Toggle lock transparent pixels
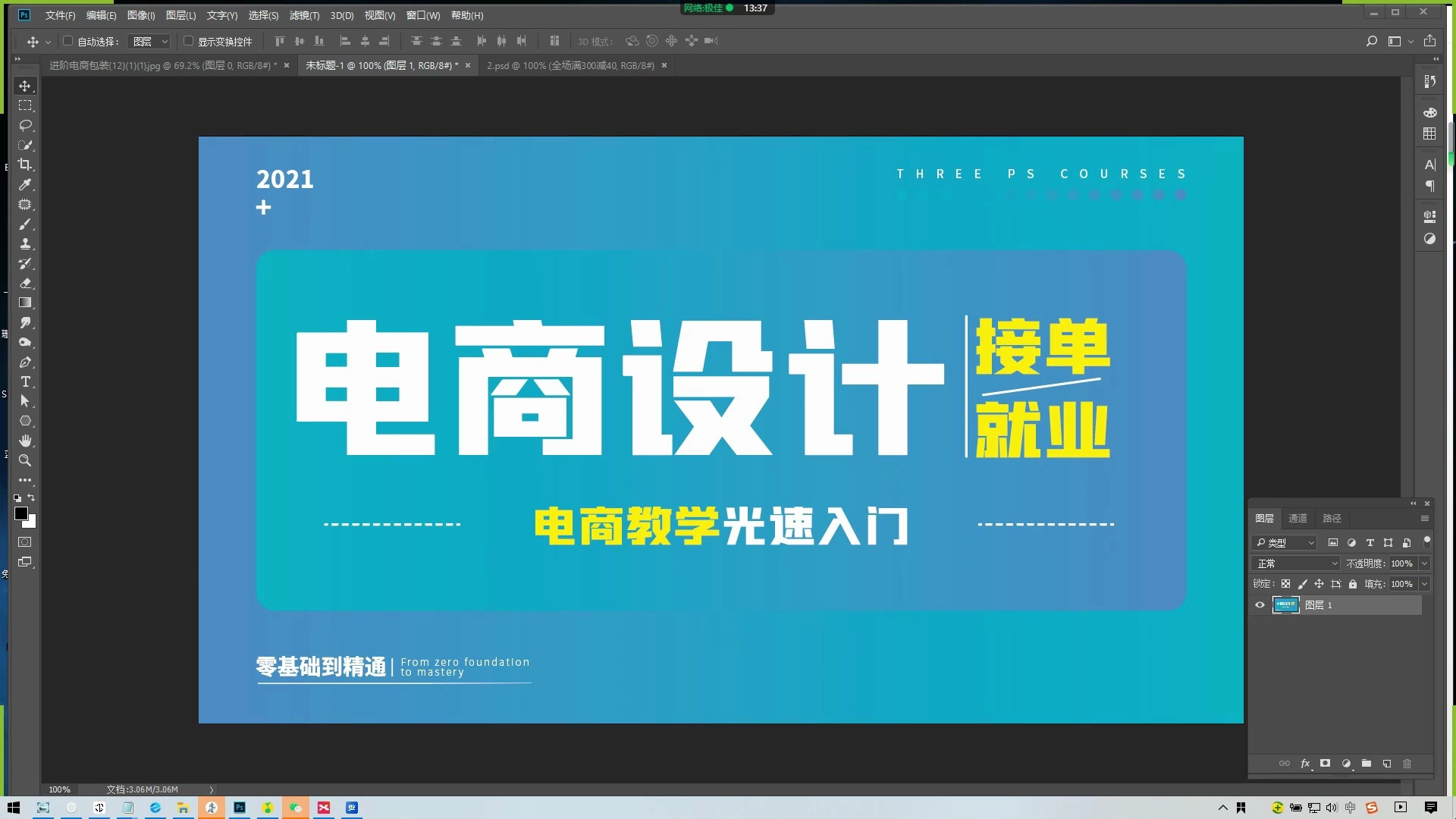Screen dimensions: 1456x819 (x=1285, y=584)
